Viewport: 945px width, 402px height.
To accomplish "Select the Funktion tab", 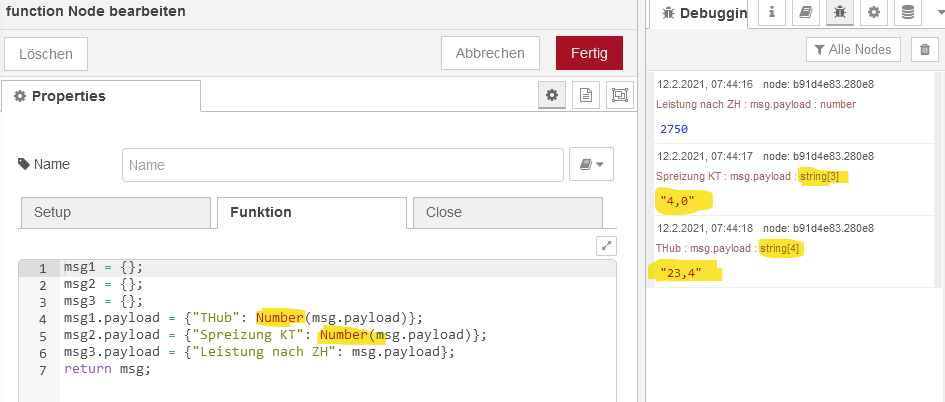I will pos(312,212).
